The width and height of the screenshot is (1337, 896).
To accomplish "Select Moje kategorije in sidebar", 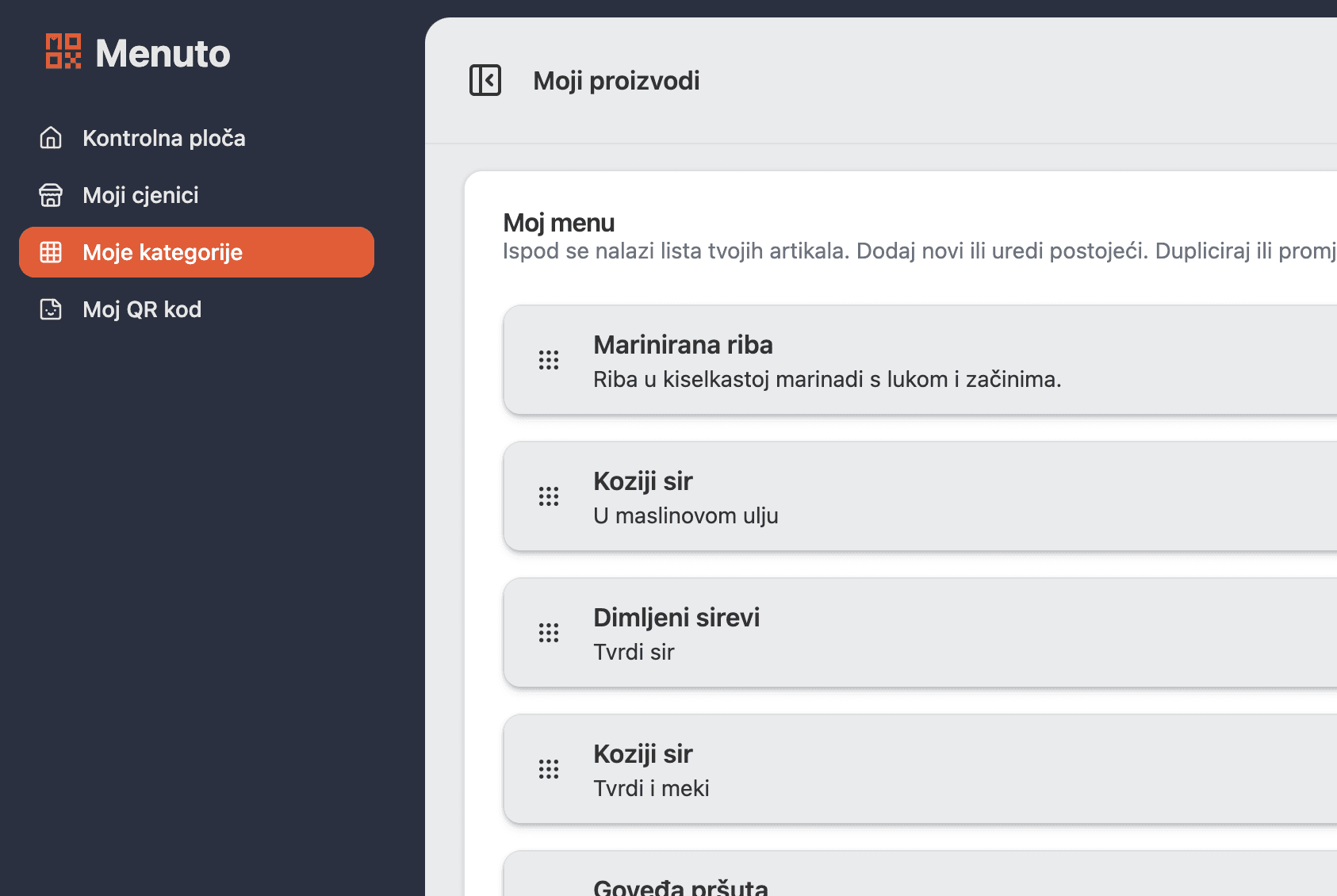I will coord(163,252).
